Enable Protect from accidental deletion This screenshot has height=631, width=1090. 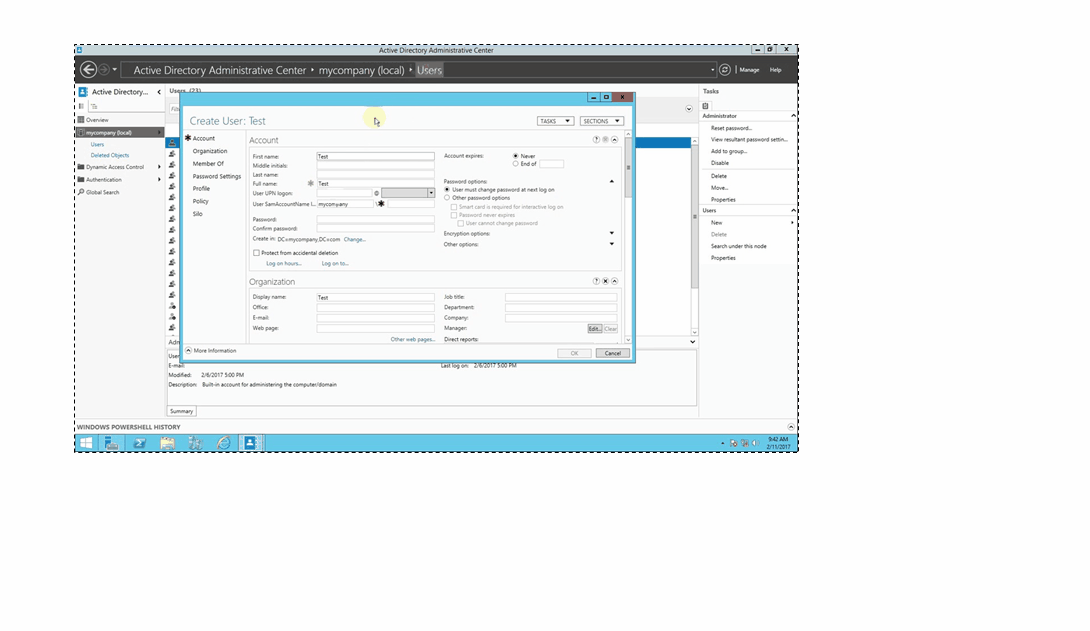pos(257,253)
